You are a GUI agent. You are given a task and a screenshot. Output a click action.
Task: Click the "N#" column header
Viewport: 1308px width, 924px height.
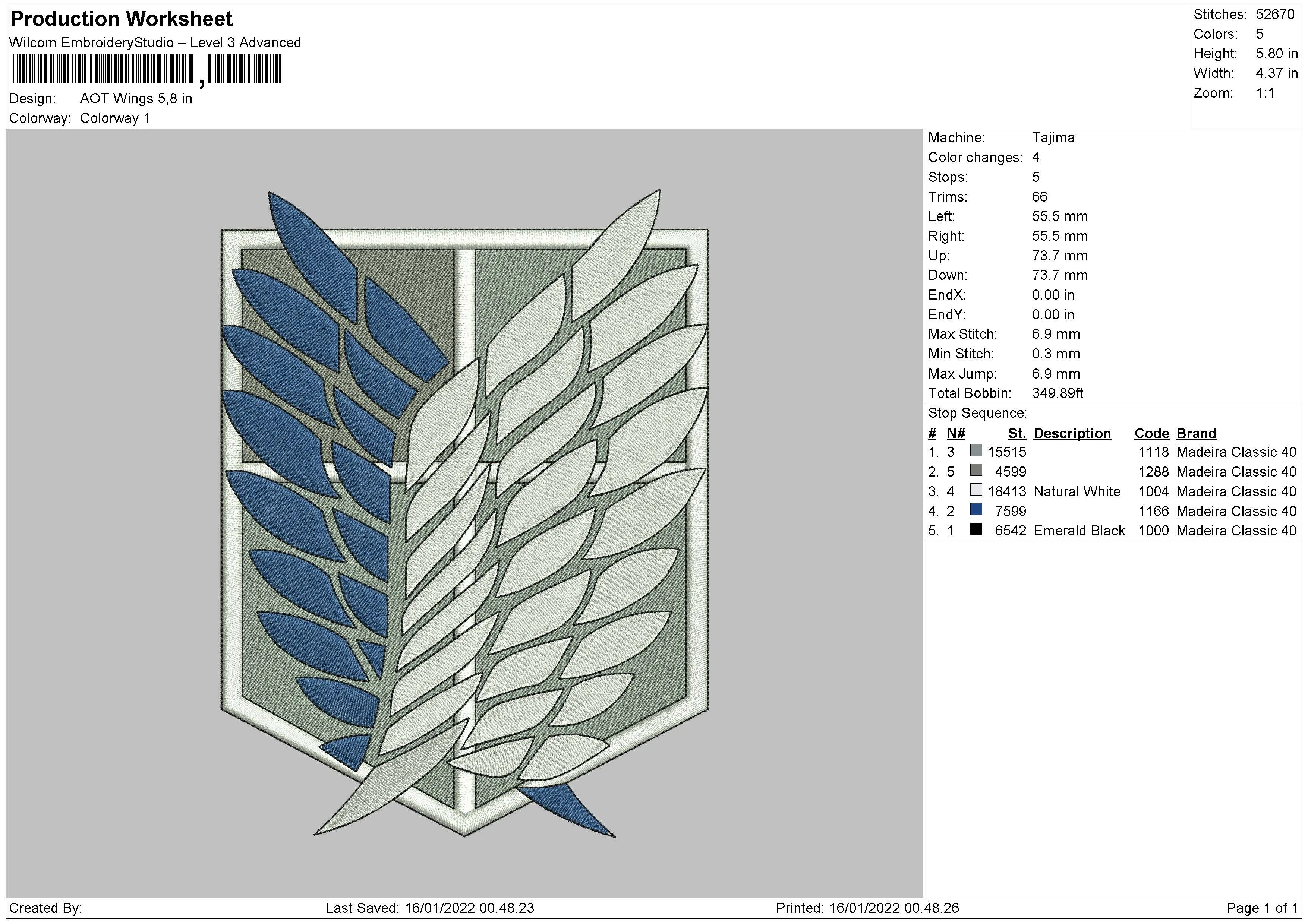click(956, 434)
